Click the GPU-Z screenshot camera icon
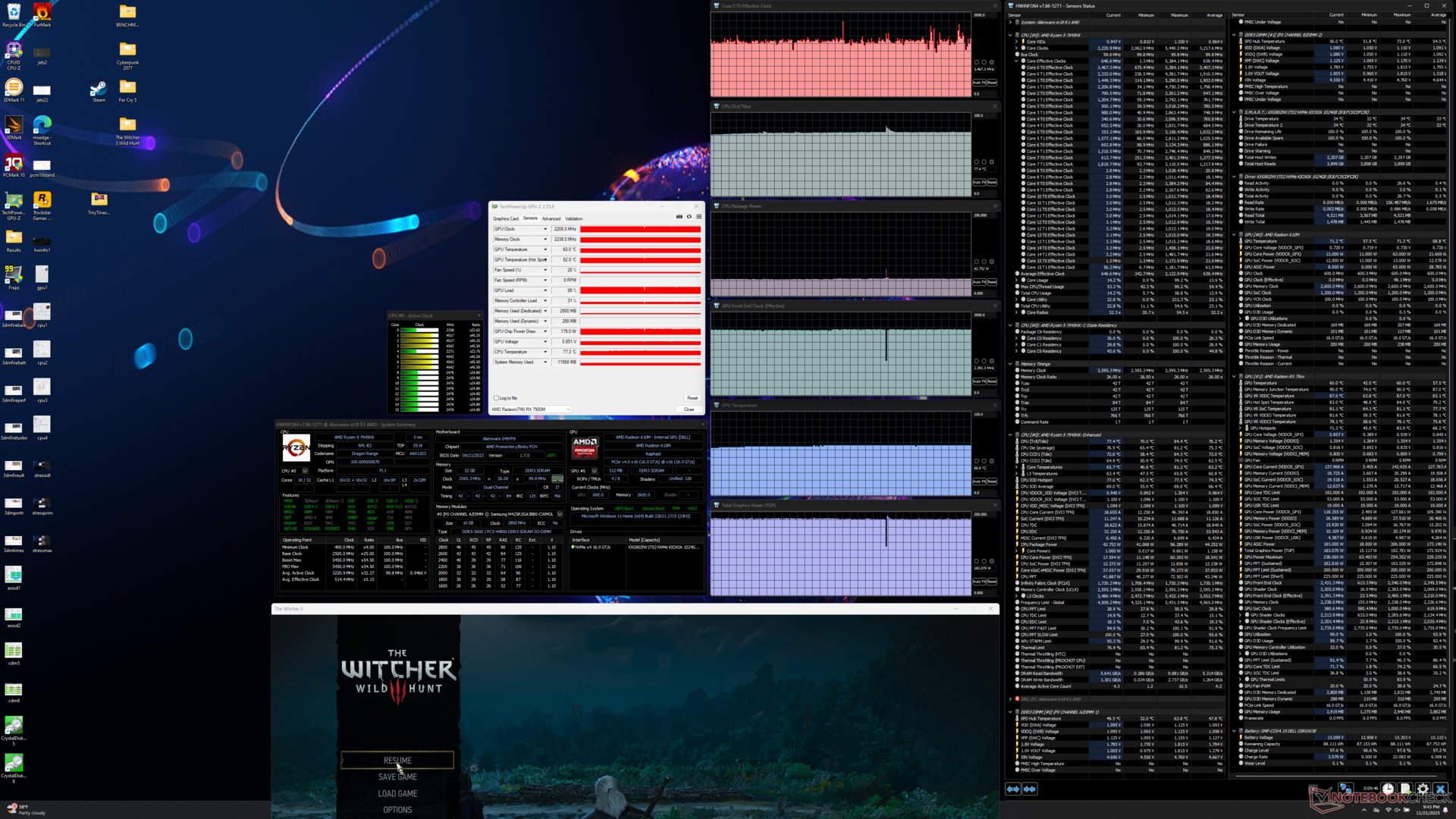The height and width of the screenshot is (819, 1456). 679,217
